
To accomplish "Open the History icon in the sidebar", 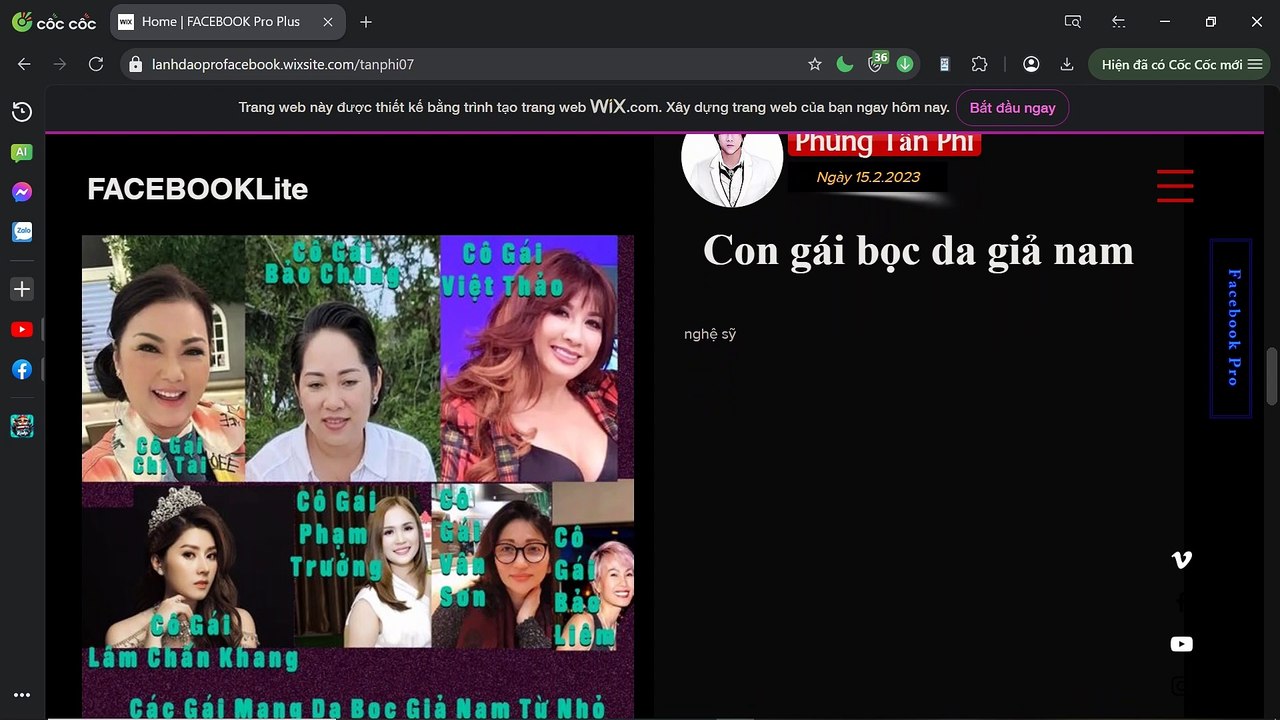I will pyautogui.click(x=22, y=112).
